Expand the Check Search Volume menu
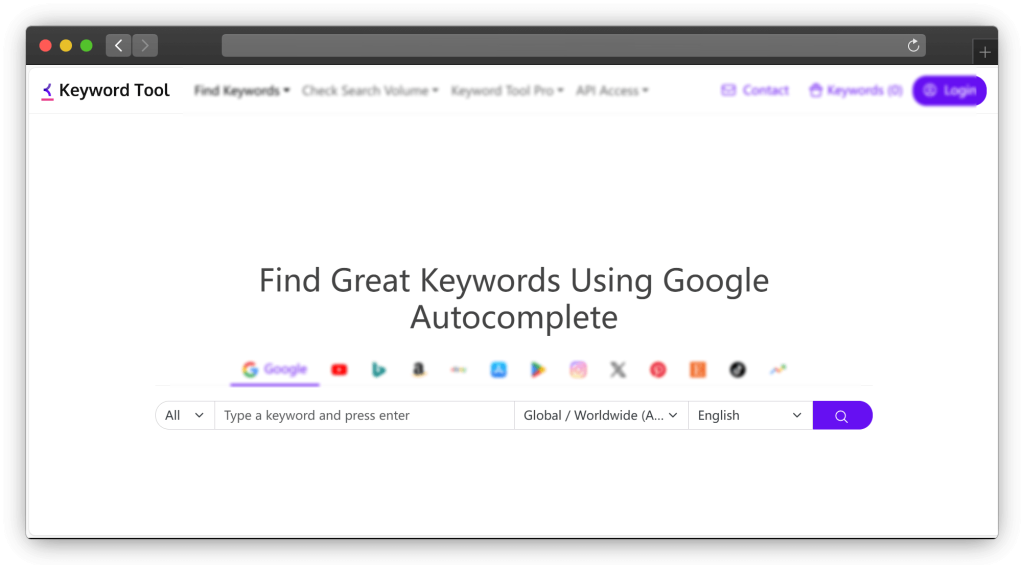Viewport: 1024px width, 565px height. pyautogui.click(x=370, y=91)
